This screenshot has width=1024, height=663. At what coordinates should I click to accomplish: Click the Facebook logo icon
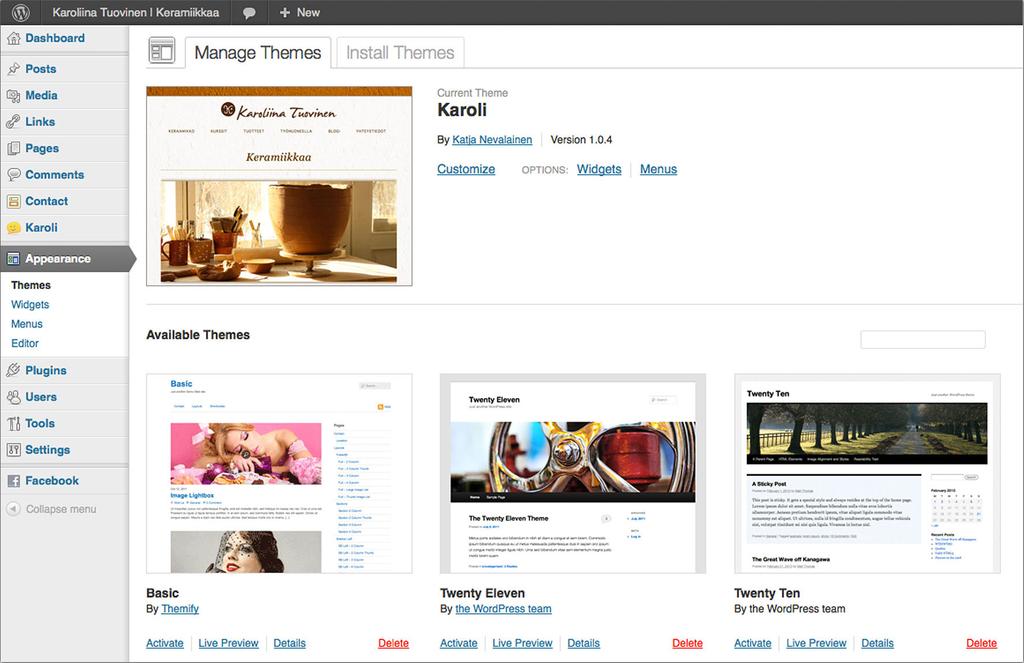point(14,481)
